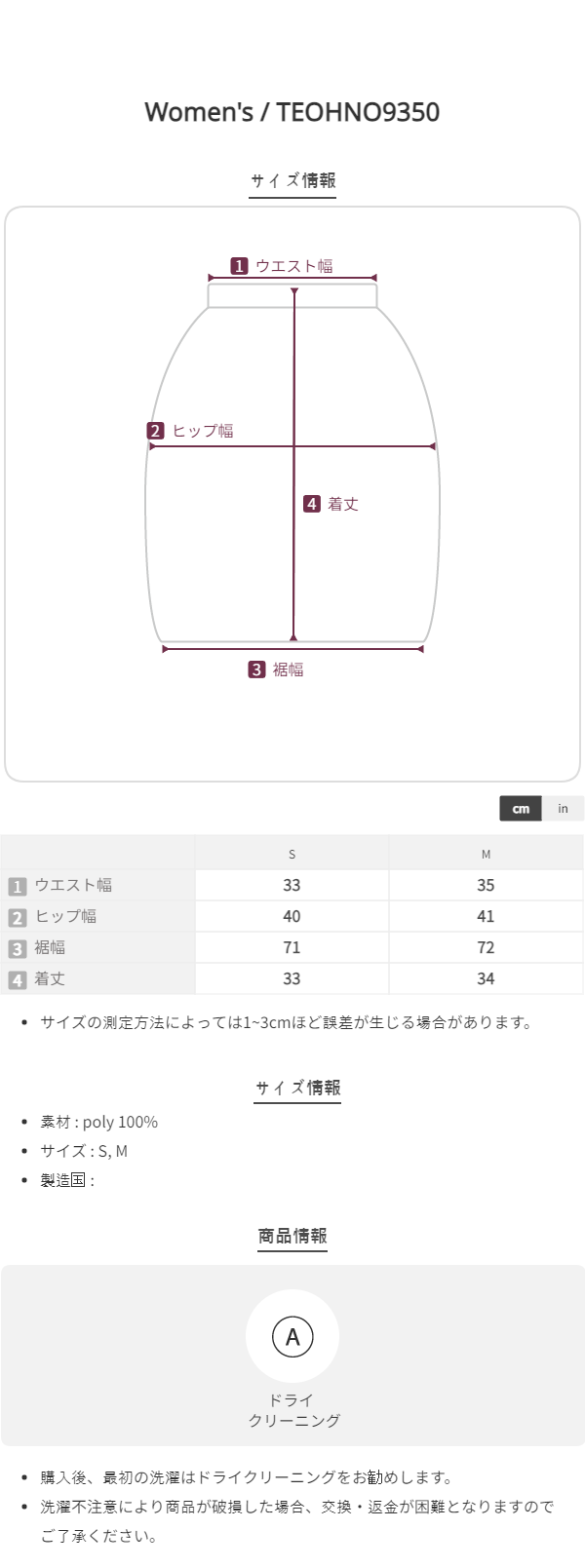Switch size units to cm
This screenshot has height=1568, width=585.
(521, 809)
